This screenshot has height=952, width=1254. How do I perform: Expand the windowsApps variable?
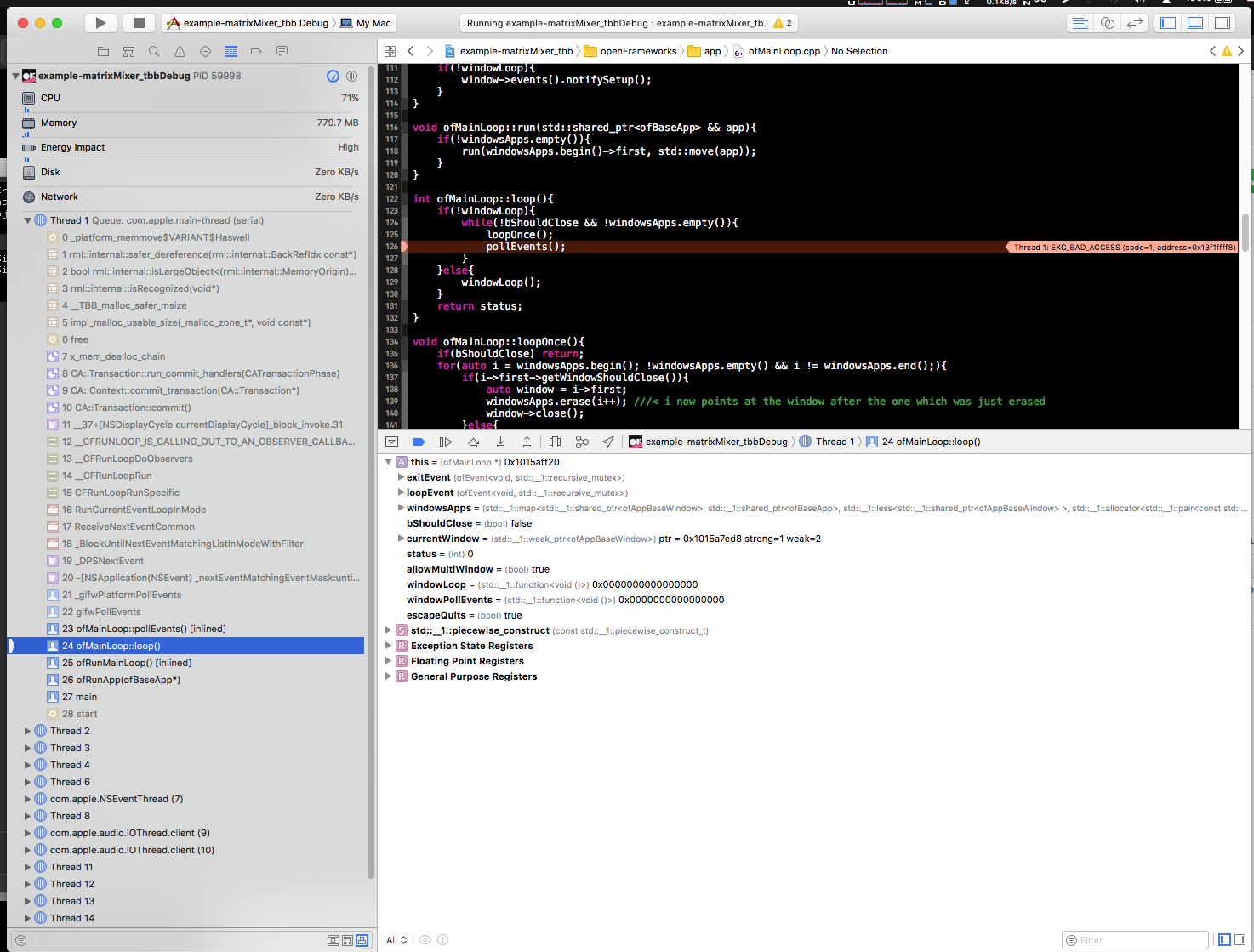[400, 508]
